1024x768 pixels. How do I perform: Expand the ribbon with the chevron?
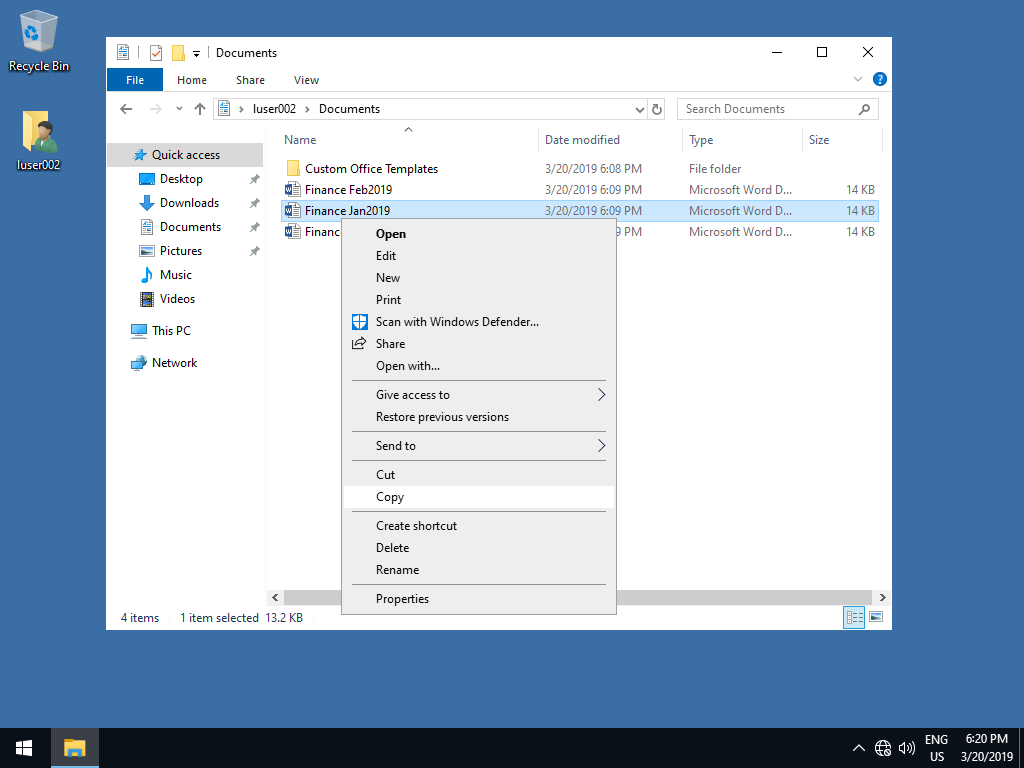(858, 80)
